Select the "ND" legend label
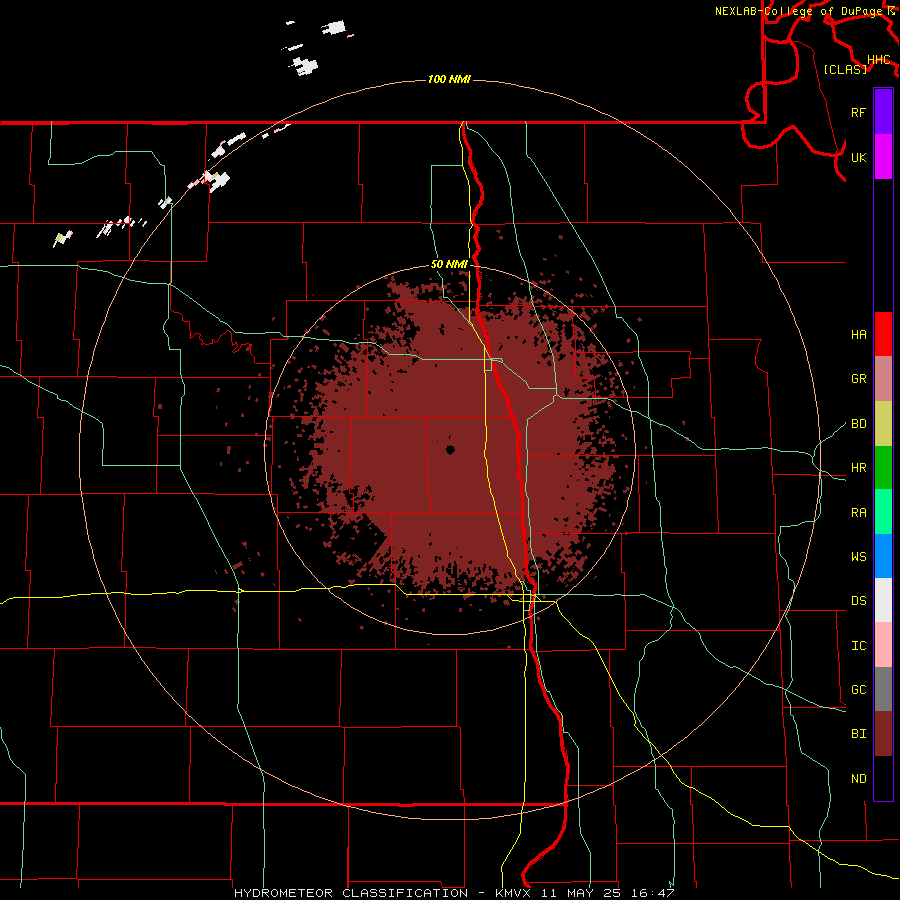The image size is (900, 900). (858, 778)
